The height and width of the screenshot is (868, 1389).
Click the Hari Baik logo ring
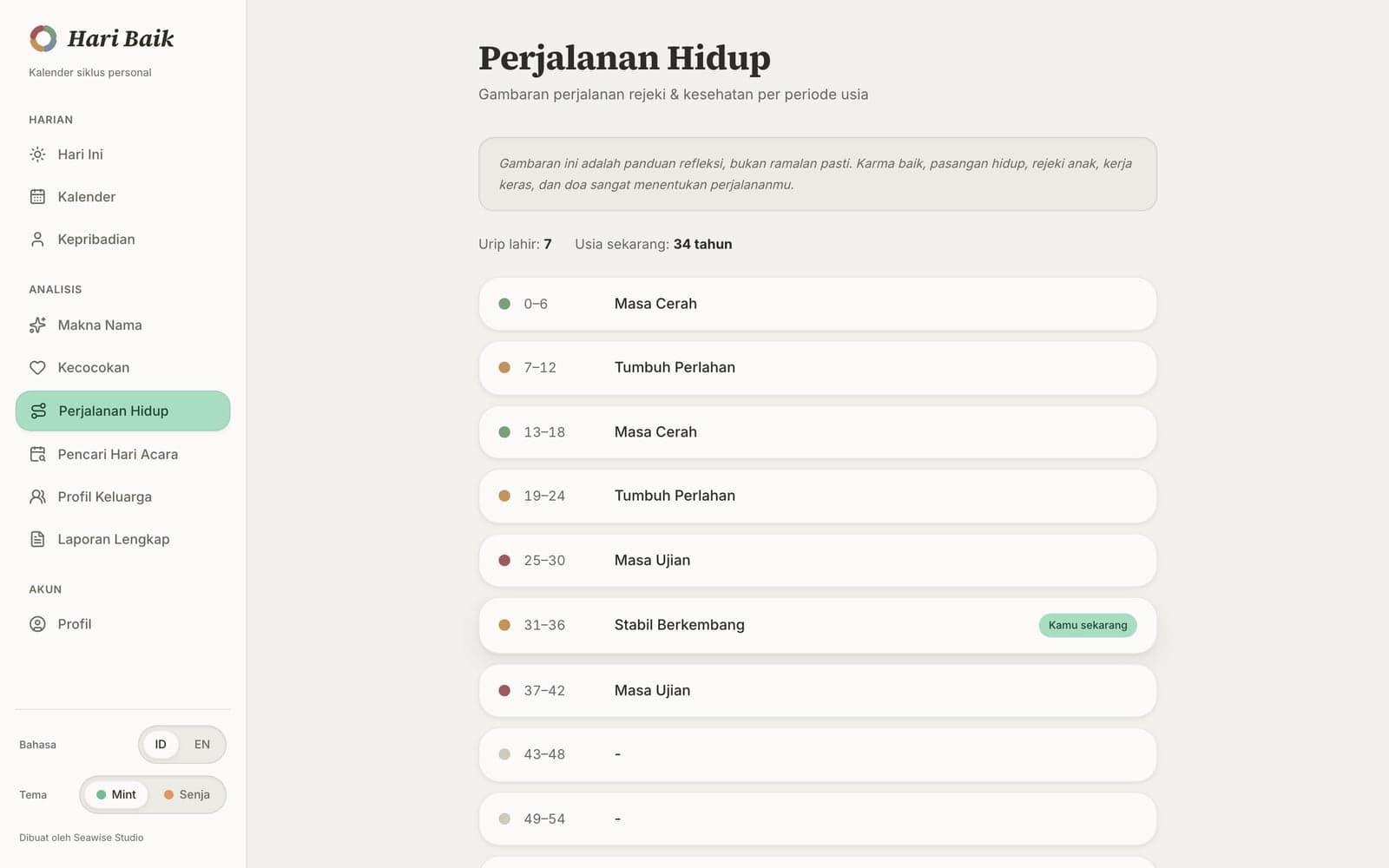pos(43,38)
